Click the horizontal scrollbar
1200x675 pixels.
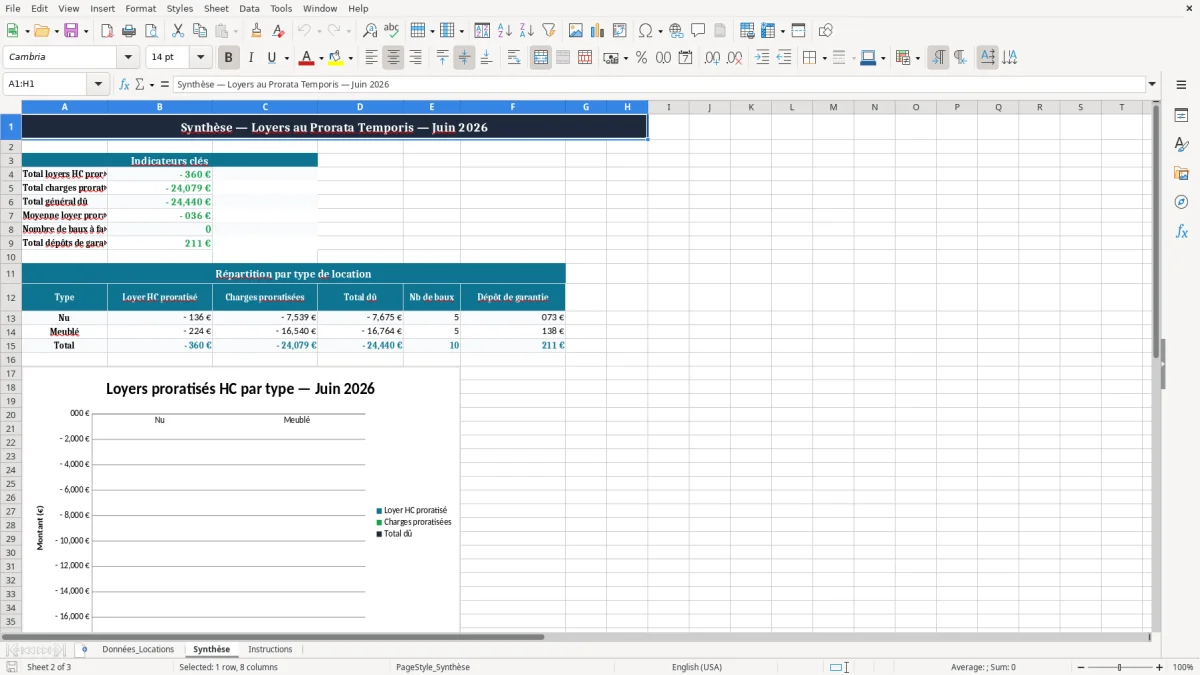click(273, 637)
